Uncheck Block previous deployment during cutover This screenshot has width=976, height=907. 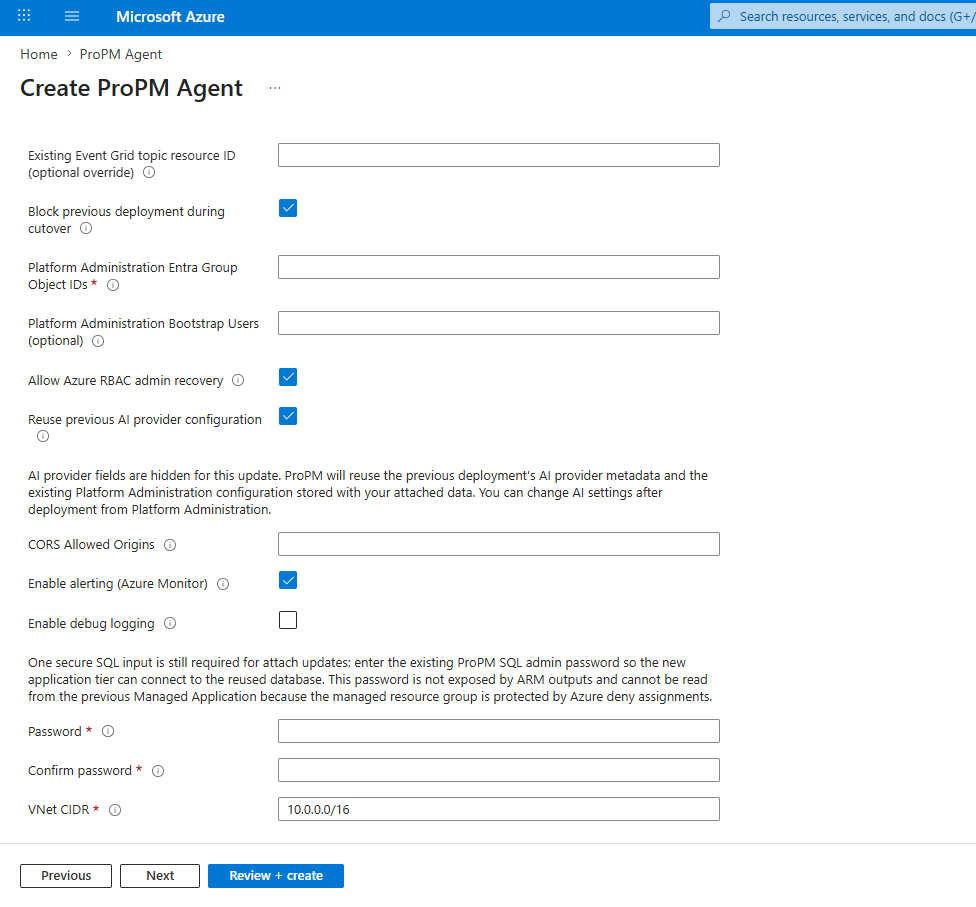pyautogui.click(x=288, y=208)
